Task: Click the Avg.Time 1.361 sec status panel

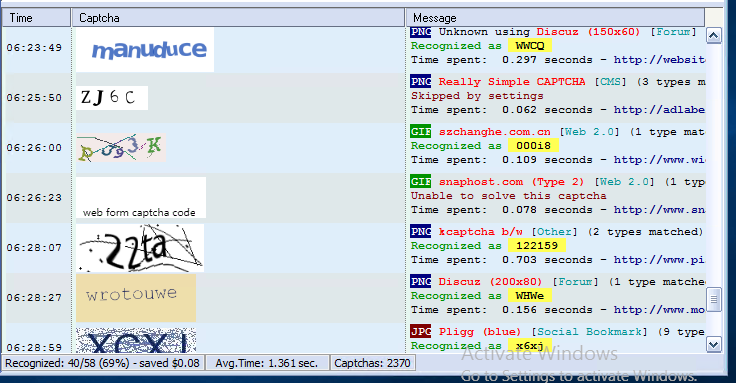Action: click(x=267, y=363)
